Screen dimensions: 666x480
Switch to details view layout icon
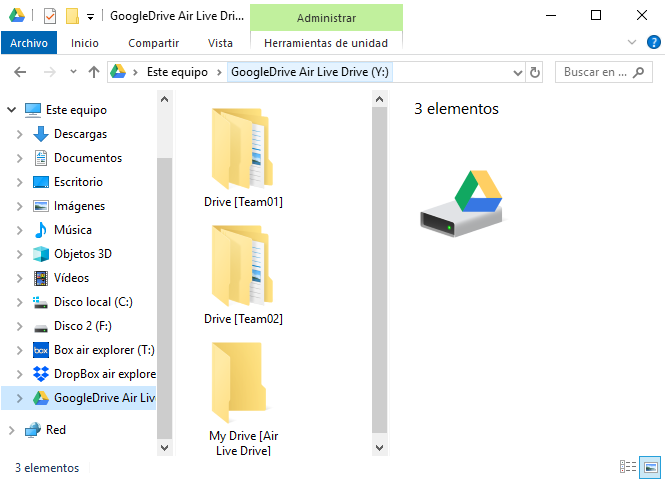(628, 467)
